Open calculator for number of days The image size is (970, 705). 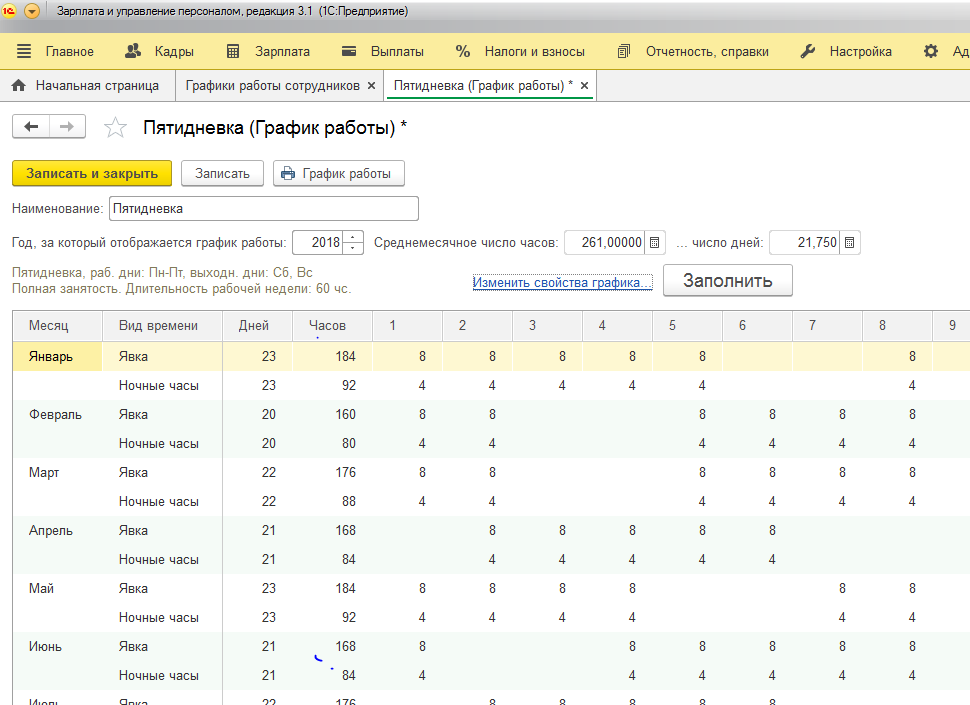tap(849, 242)
